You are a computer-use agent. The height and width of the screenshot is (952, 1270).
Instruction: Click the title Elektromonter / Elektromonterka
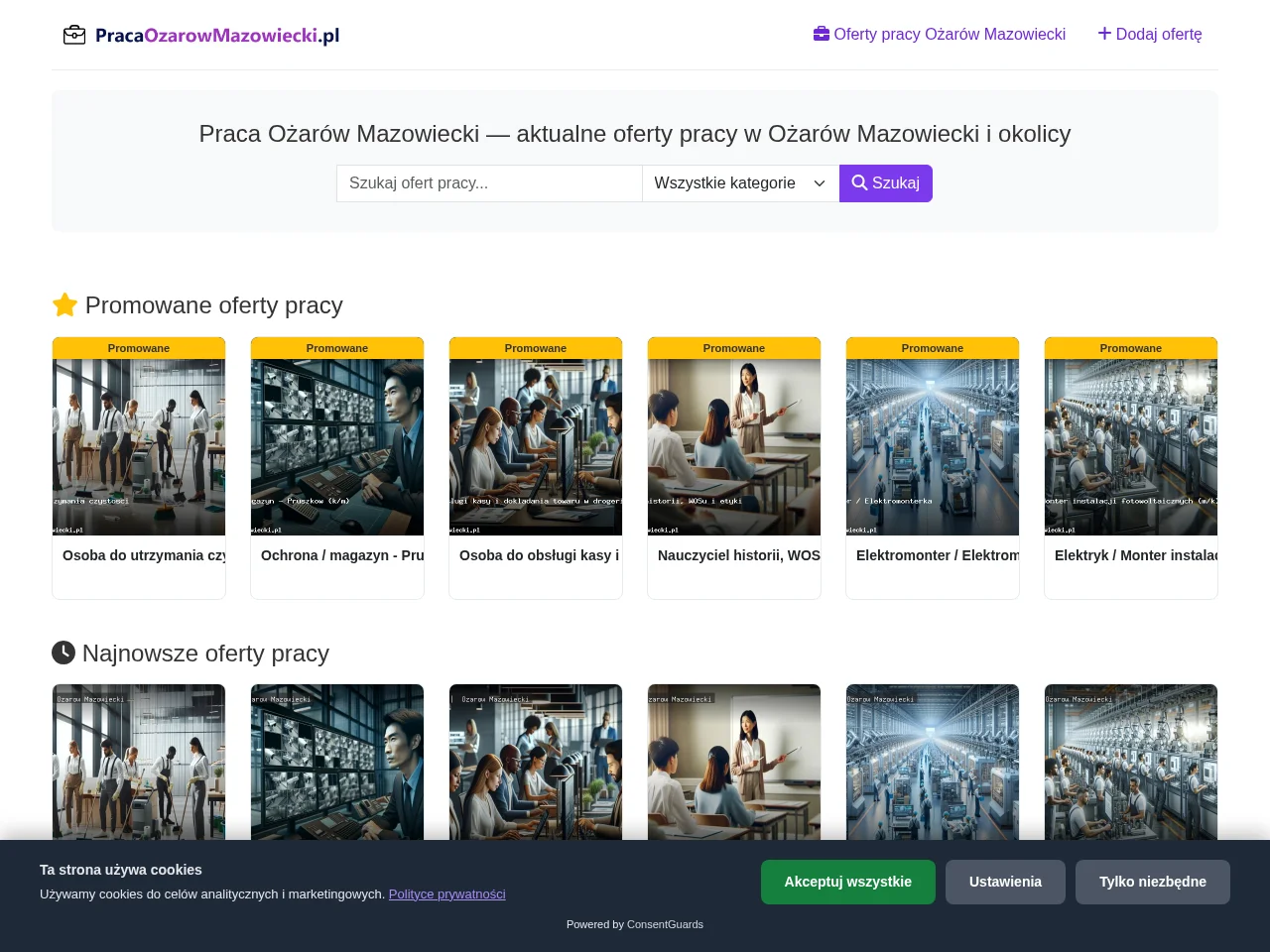point(938,555)
